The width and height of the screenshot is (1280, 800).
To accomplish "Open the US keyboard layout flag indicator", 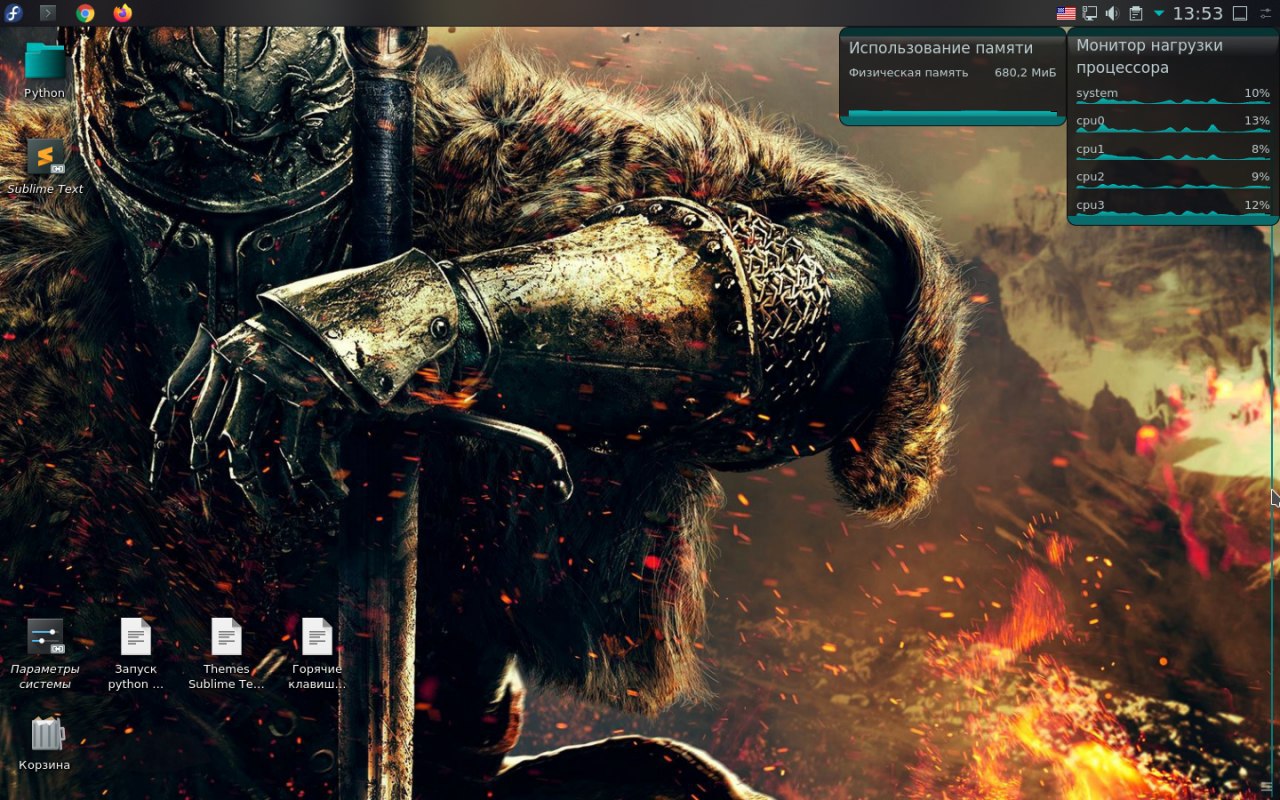I will pos(1066,14).
